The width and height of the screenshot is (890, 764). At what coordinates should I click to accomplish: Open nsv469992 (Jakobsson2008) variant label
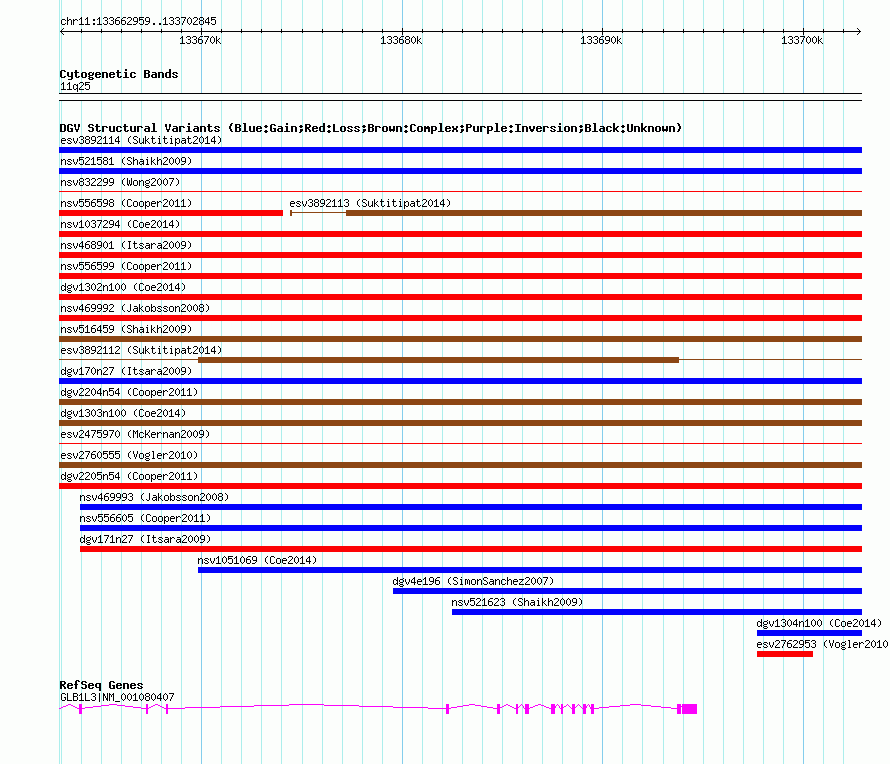(x=135, y=308)
